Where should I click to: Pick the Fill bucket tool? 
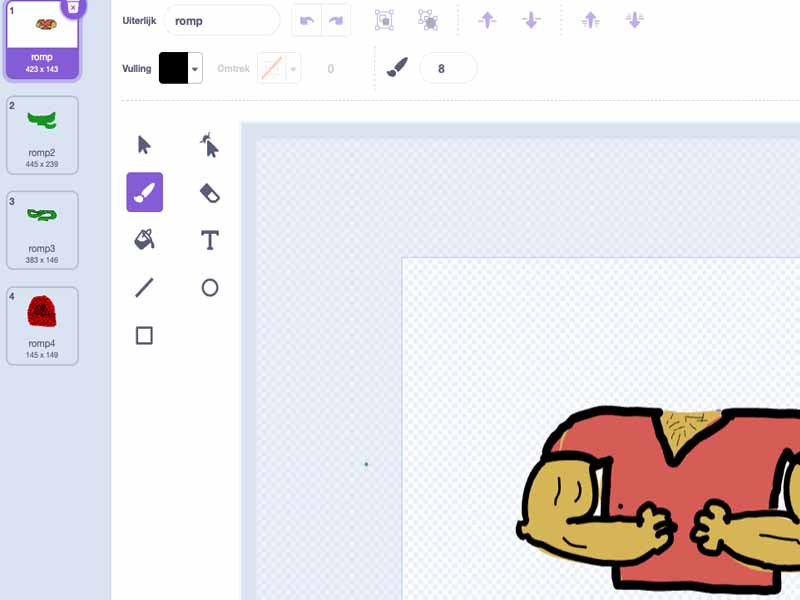(x=144, y=239)
